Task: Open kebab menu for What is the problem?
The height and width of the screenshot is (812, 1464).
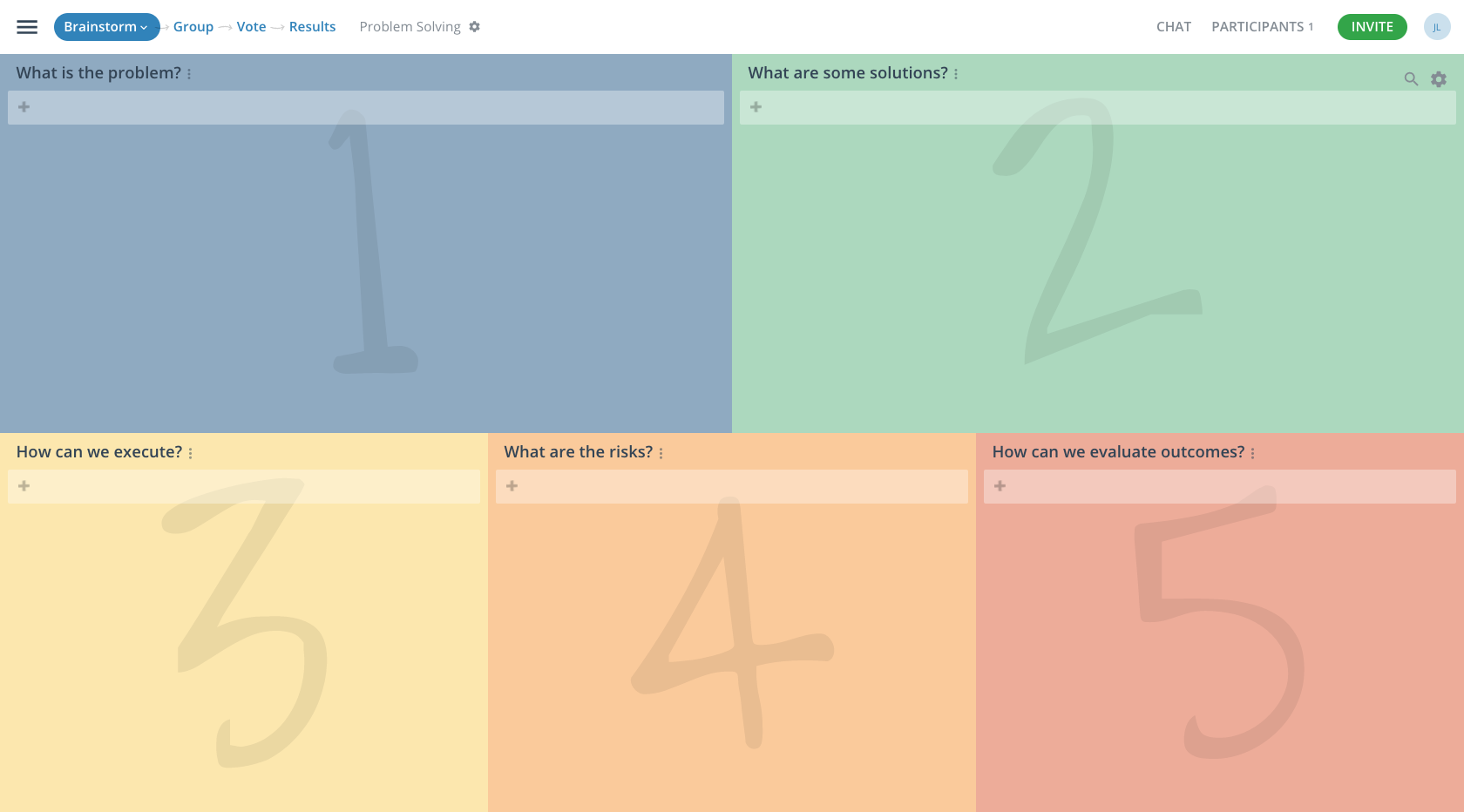Action: coord(188,73)
